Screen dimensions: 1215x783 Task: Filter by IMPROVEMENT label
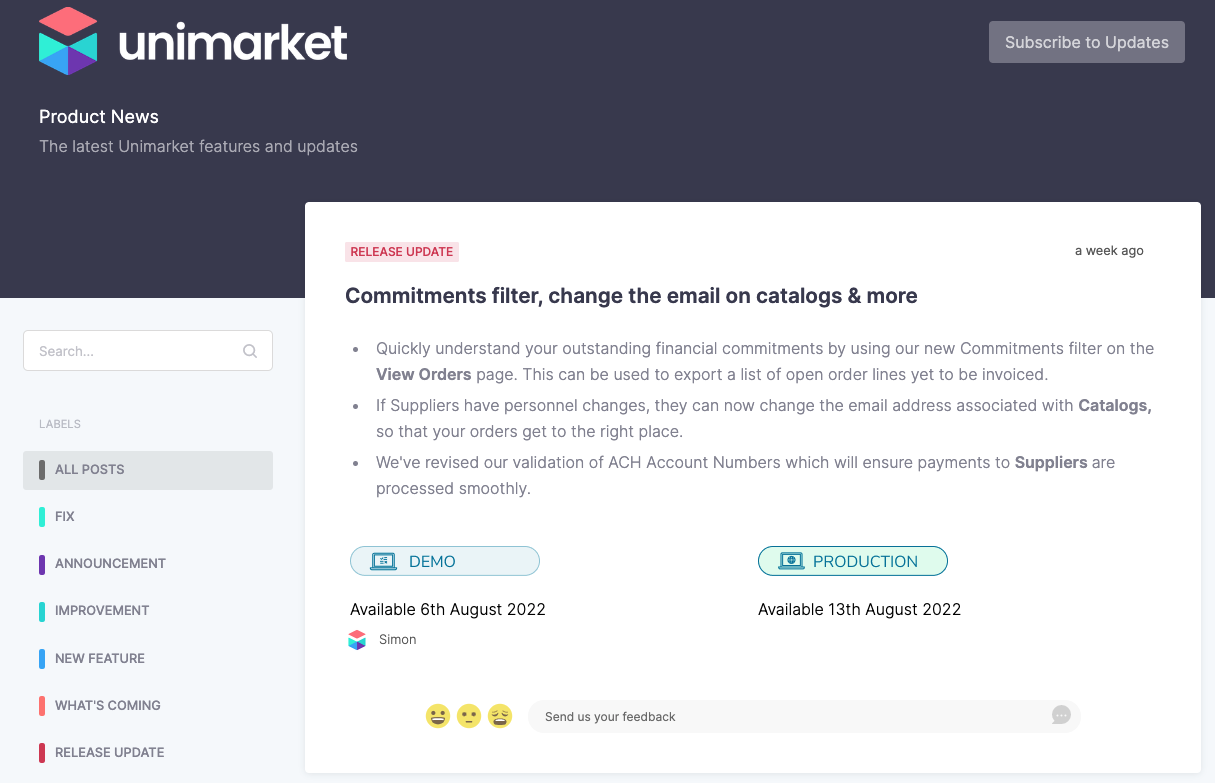148,611
